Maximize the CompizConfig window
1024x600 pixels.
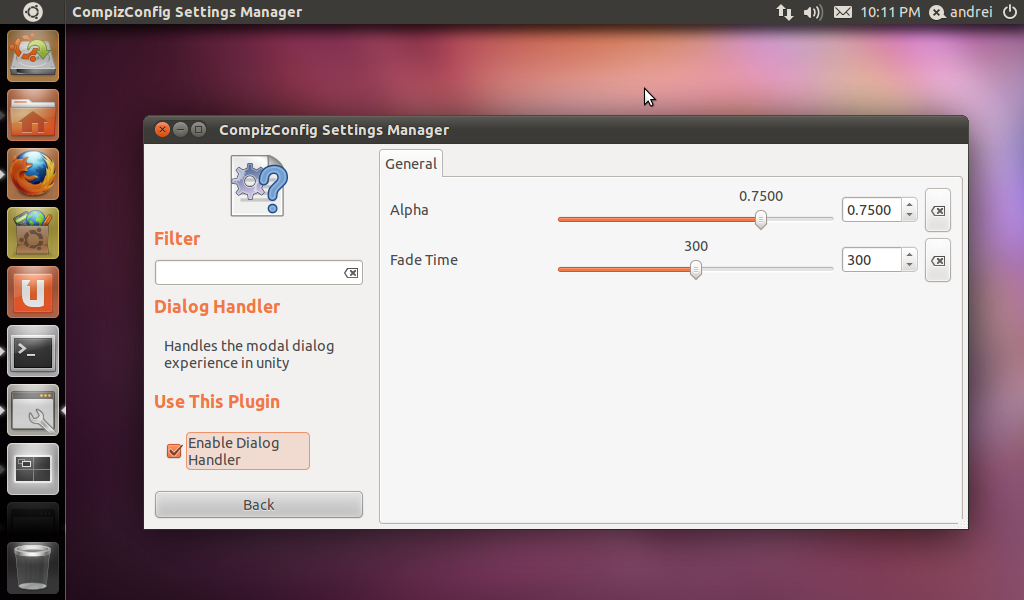click(x=199, y=130)
